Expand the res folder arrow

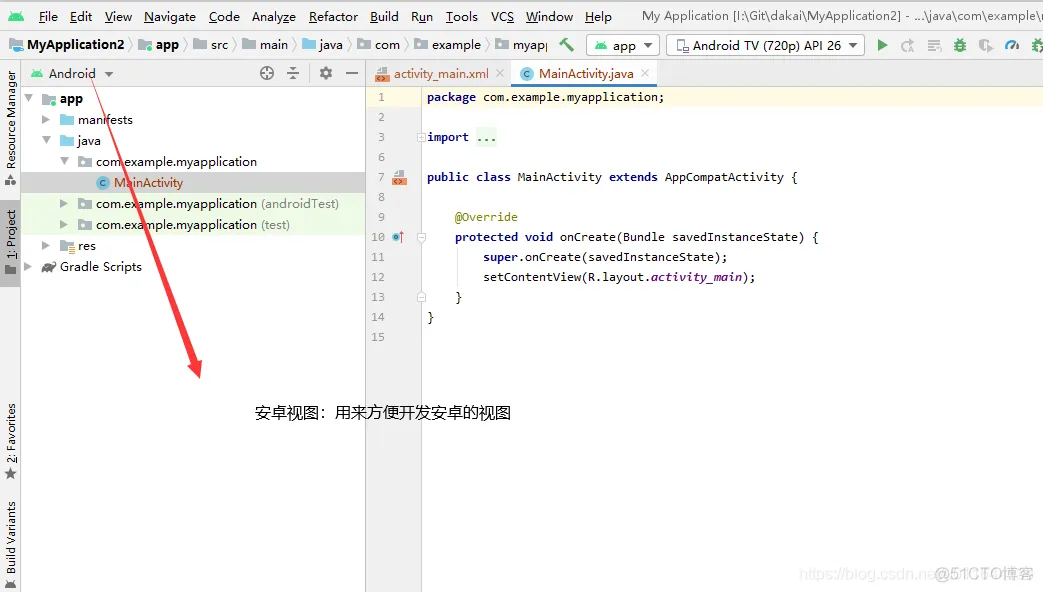tap(46, 245)
